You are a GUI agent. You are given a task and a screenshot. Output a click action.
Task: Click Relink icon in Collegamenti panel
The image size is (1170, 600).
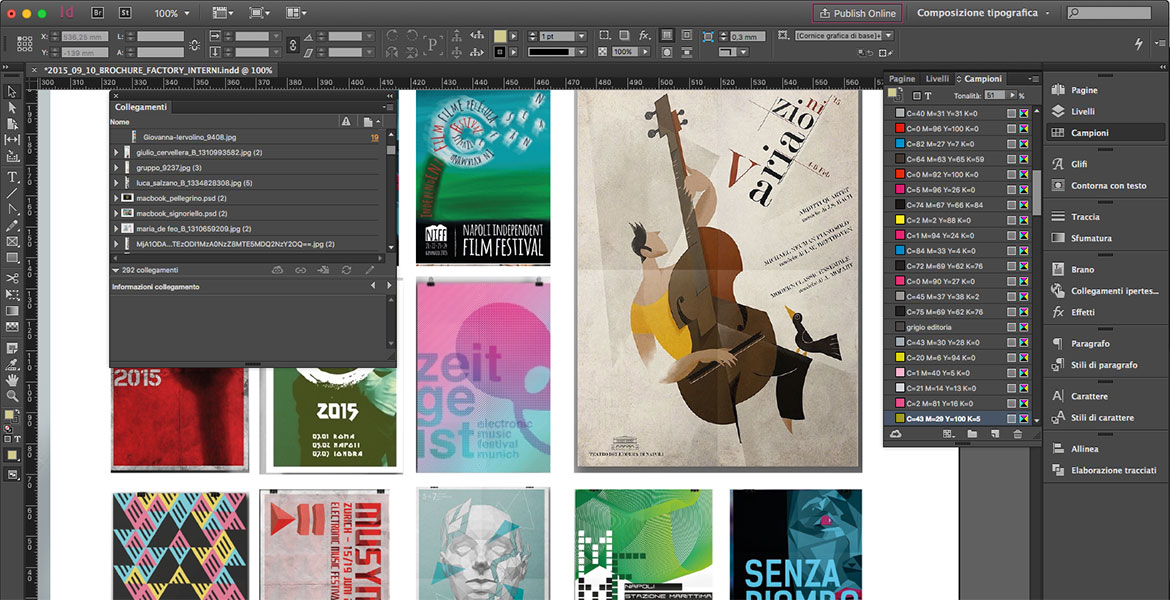300,270
